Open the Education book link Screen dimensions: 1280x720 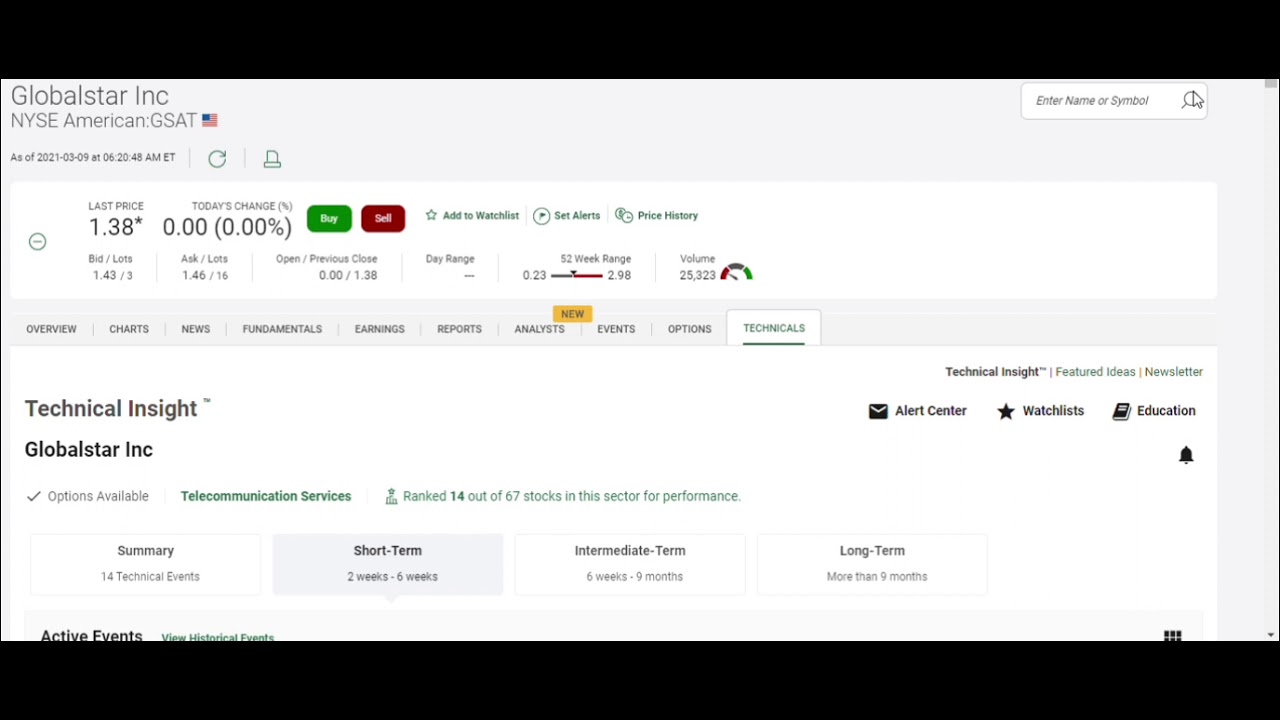(x=1154, y=411)
